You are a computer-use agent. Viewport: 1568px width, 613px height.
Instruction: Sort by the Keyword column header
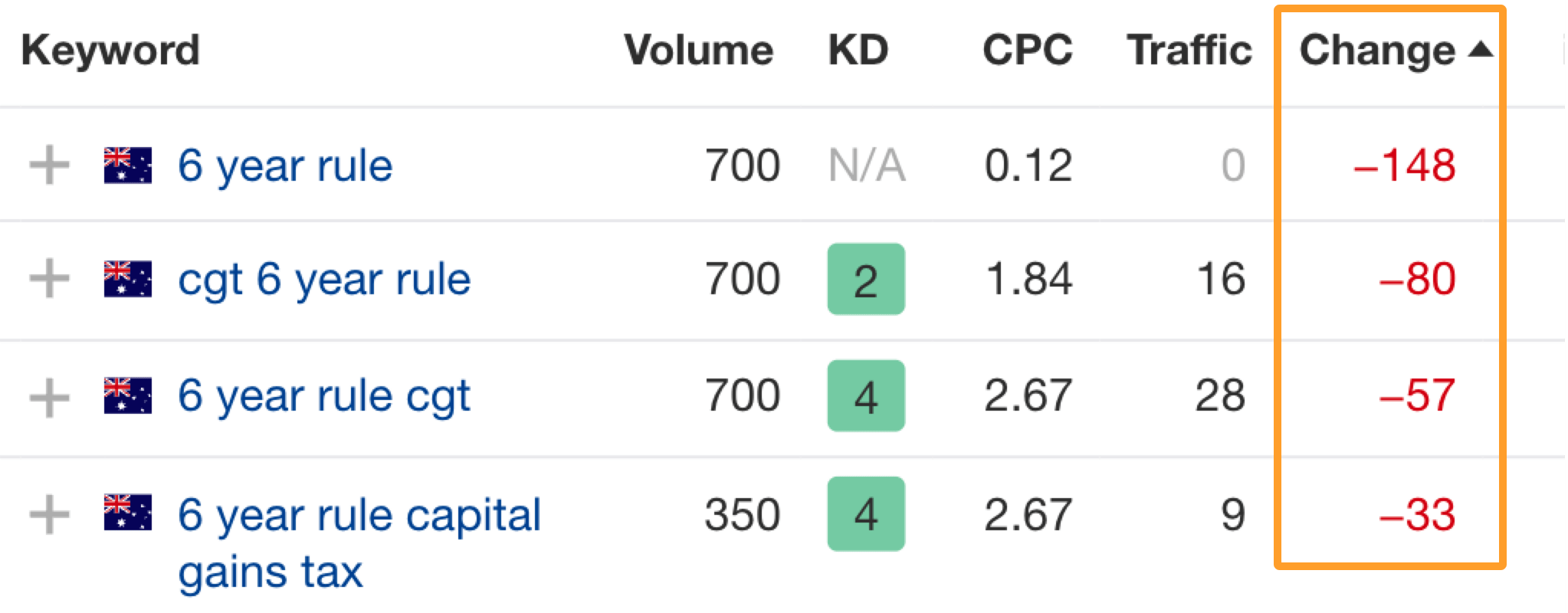[110, 51]
